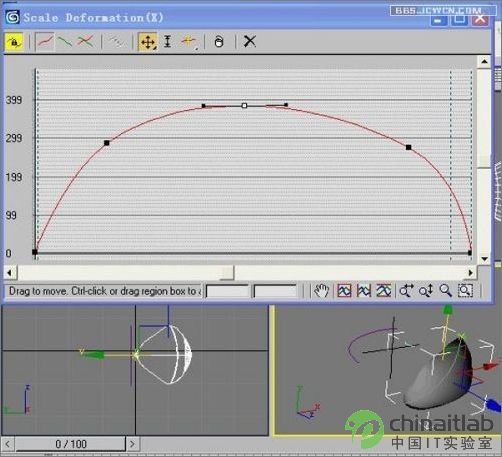
Task: Click the second control point value field
Action: pyautogui.click(x=275, y=291)
